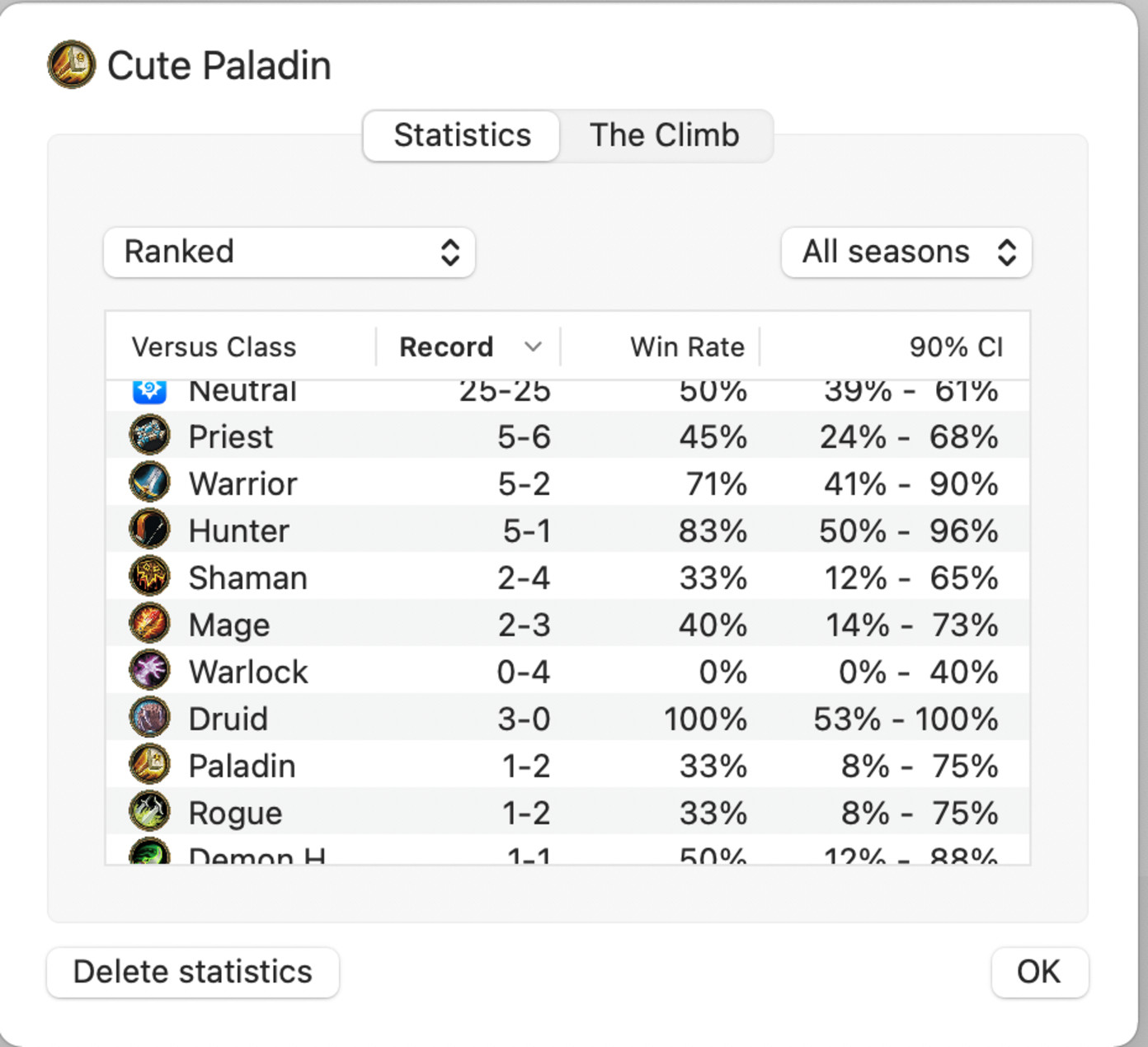Click the Mage class icon

[150, 623]
